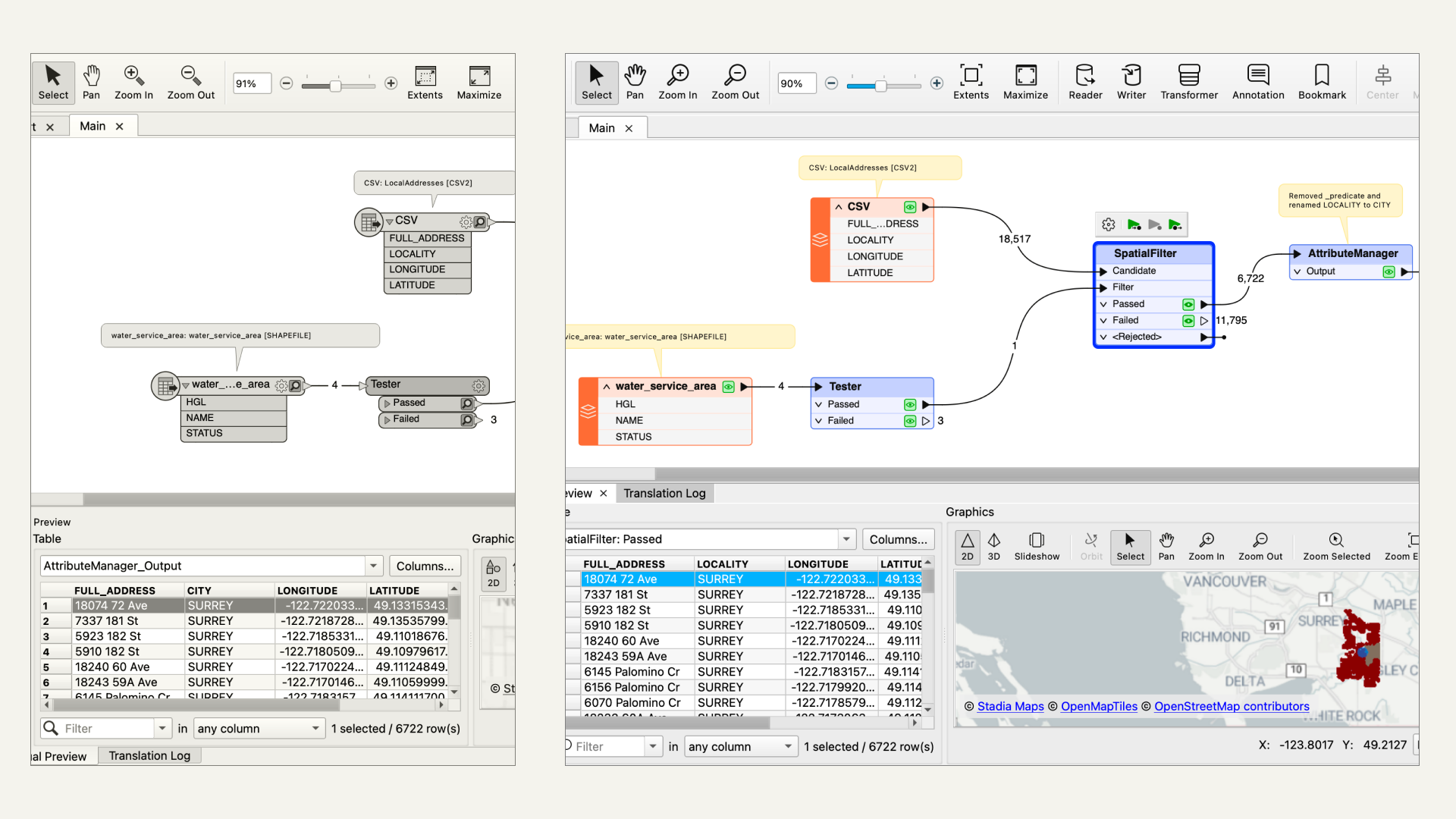The width and height of the screenshot is (1456, 819).
Task: Collapse the CSV node using its chevron
Action: pyautogui.click(x=838, y=206)
